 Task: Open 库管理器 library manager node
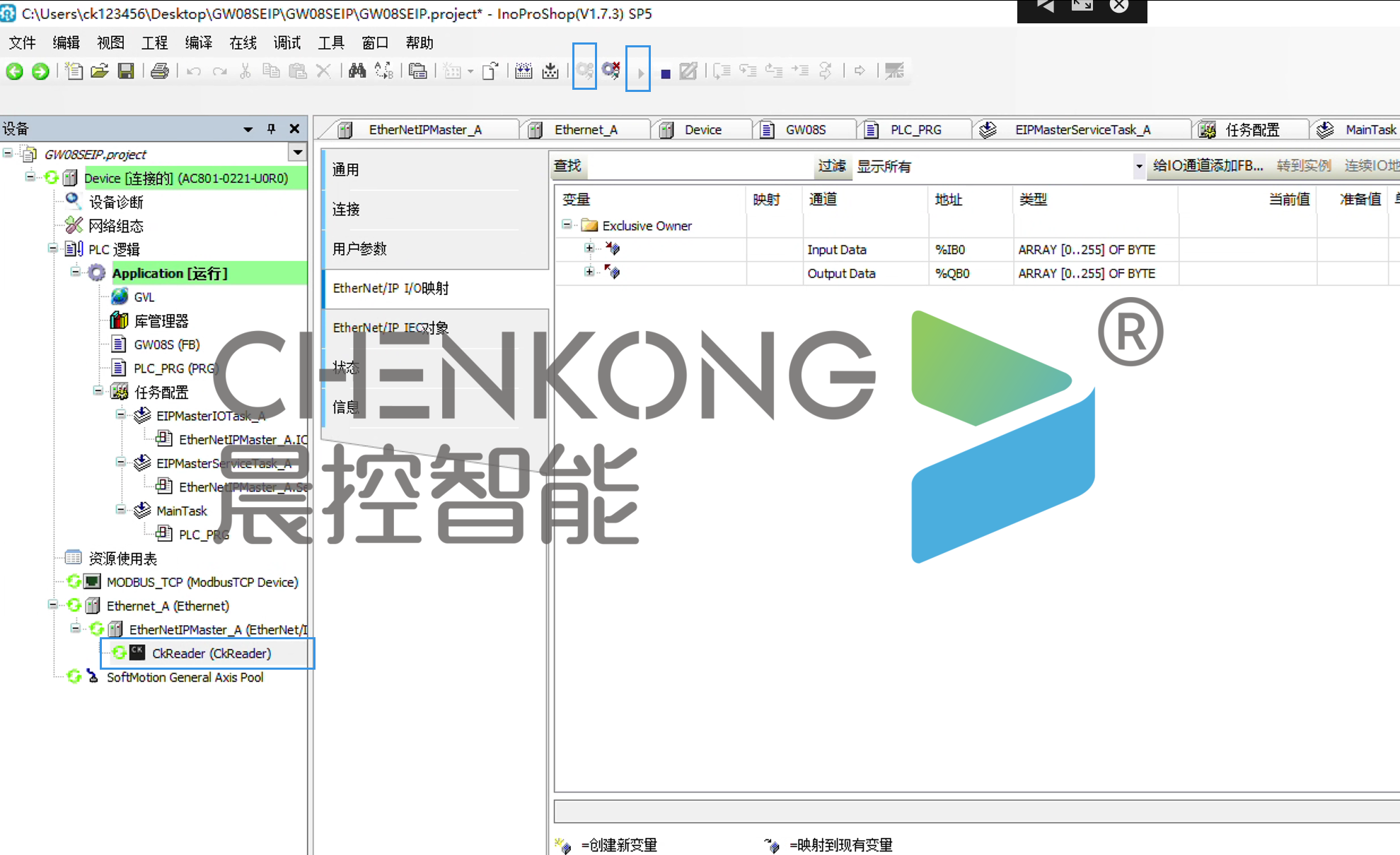pos(161,321)
